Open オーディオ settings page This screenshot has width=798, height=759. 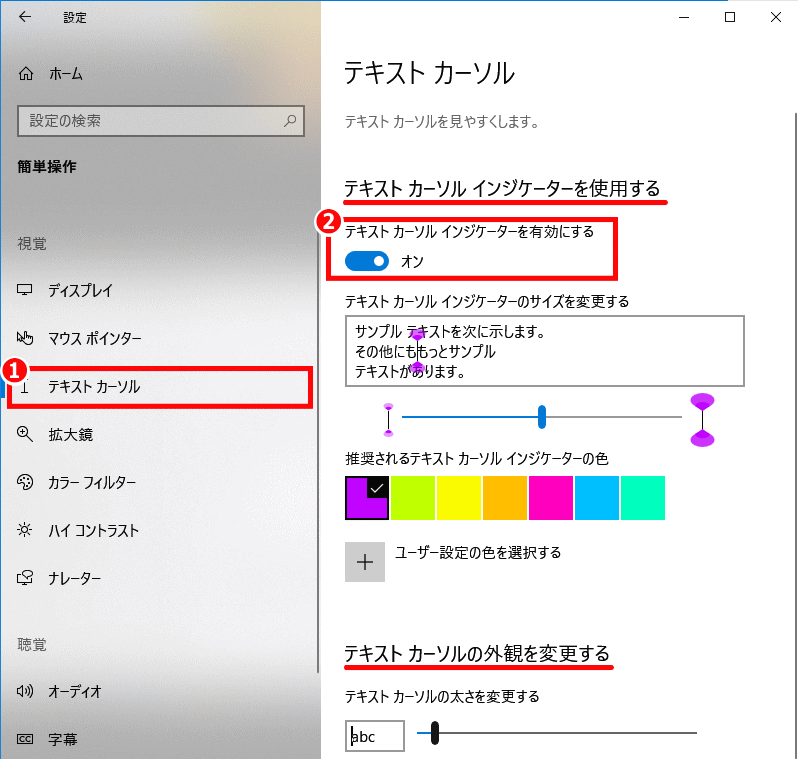(x=74, y=691)
